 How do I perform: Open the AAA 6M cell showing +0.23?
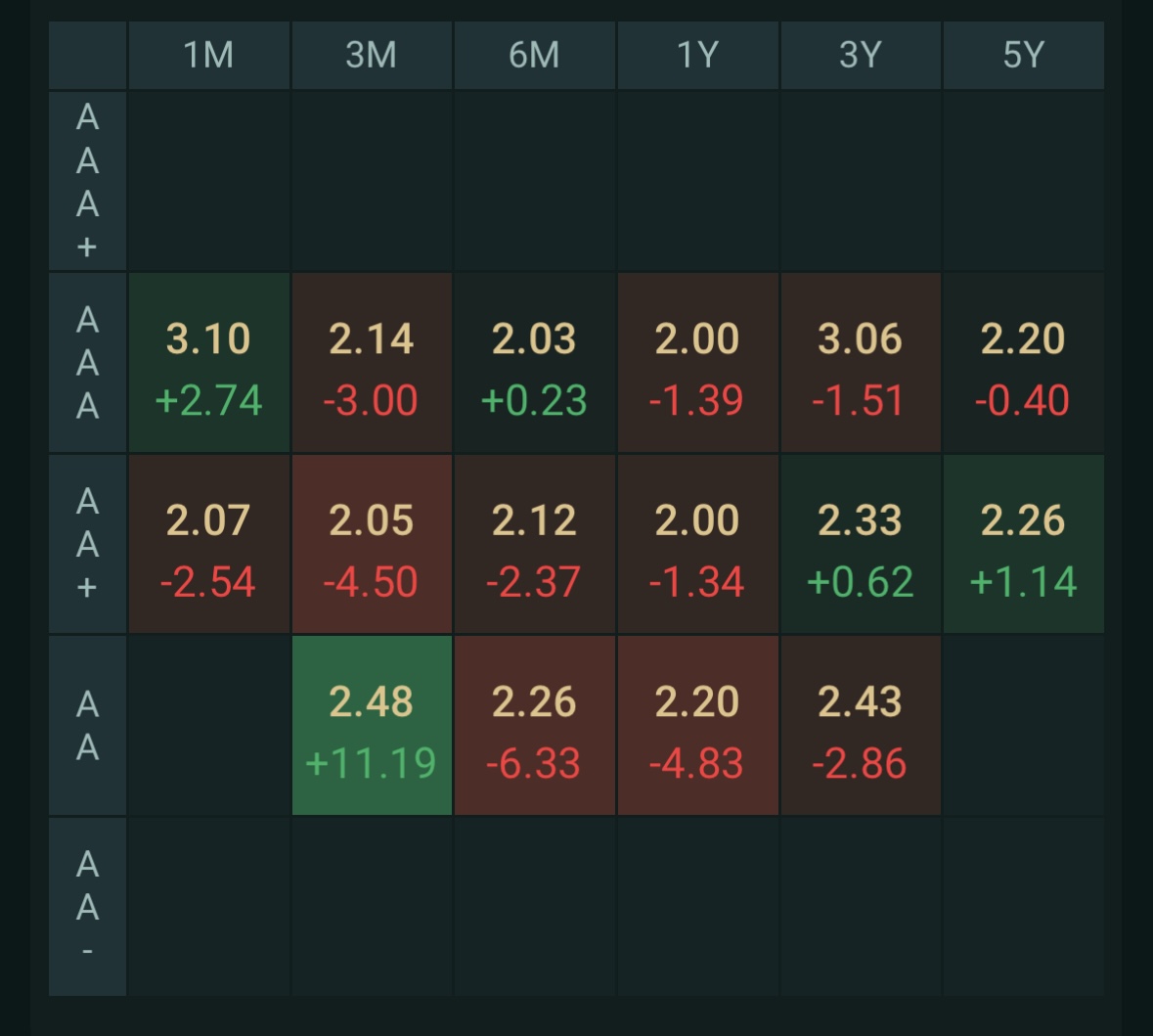point(534,363)
